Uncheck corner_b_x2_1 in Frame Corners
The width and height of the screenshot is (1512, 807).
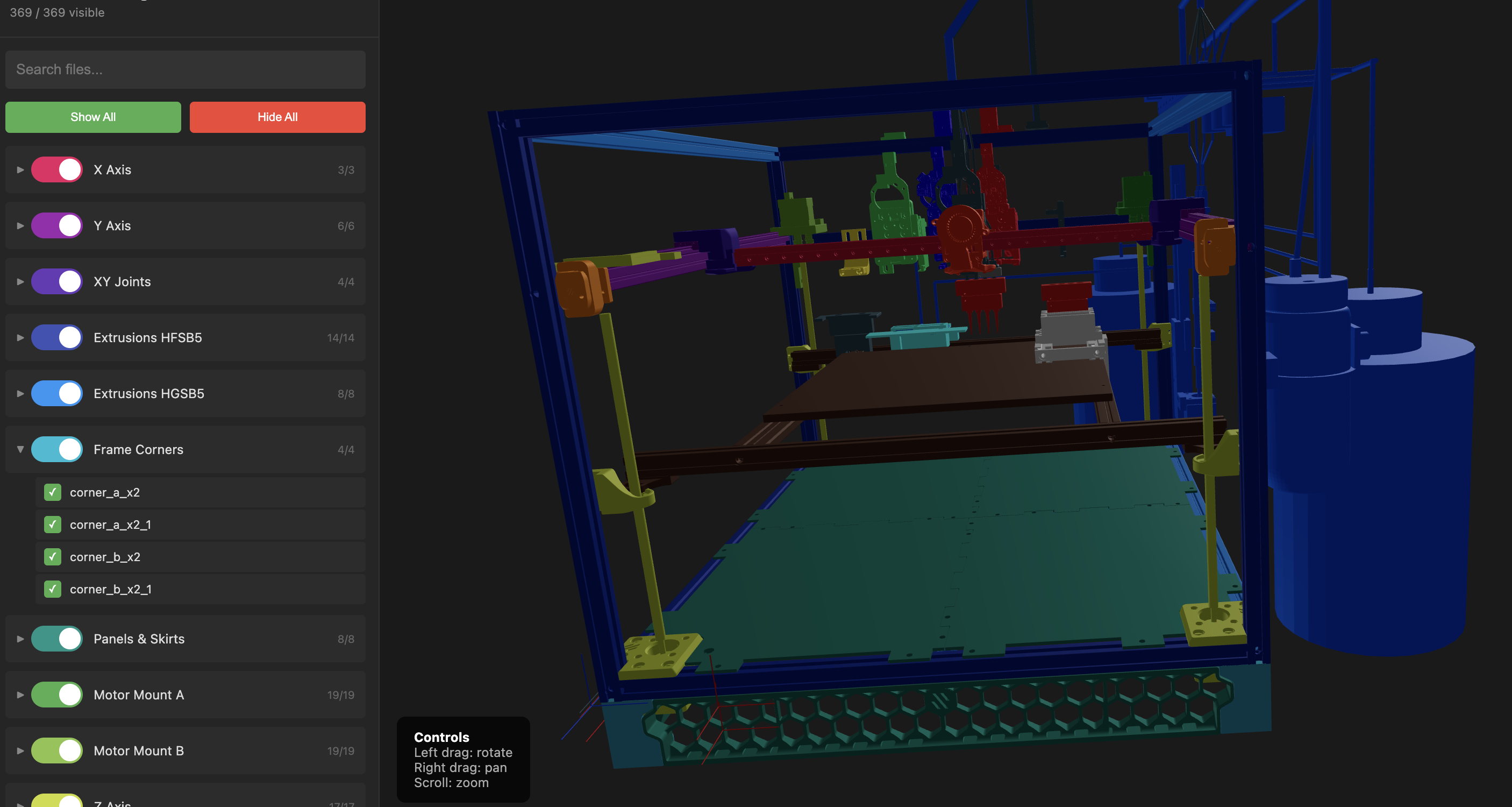52,589
